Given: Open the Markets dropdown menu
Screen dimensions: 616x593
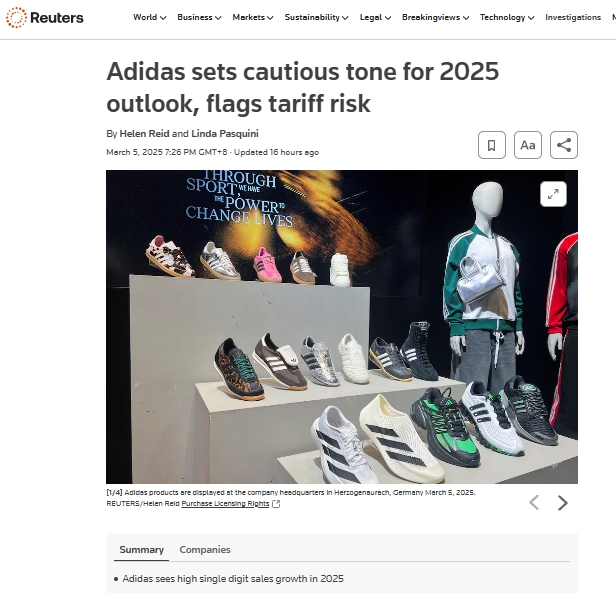Looking at the screenshot, I should click(x=253, y=17).
